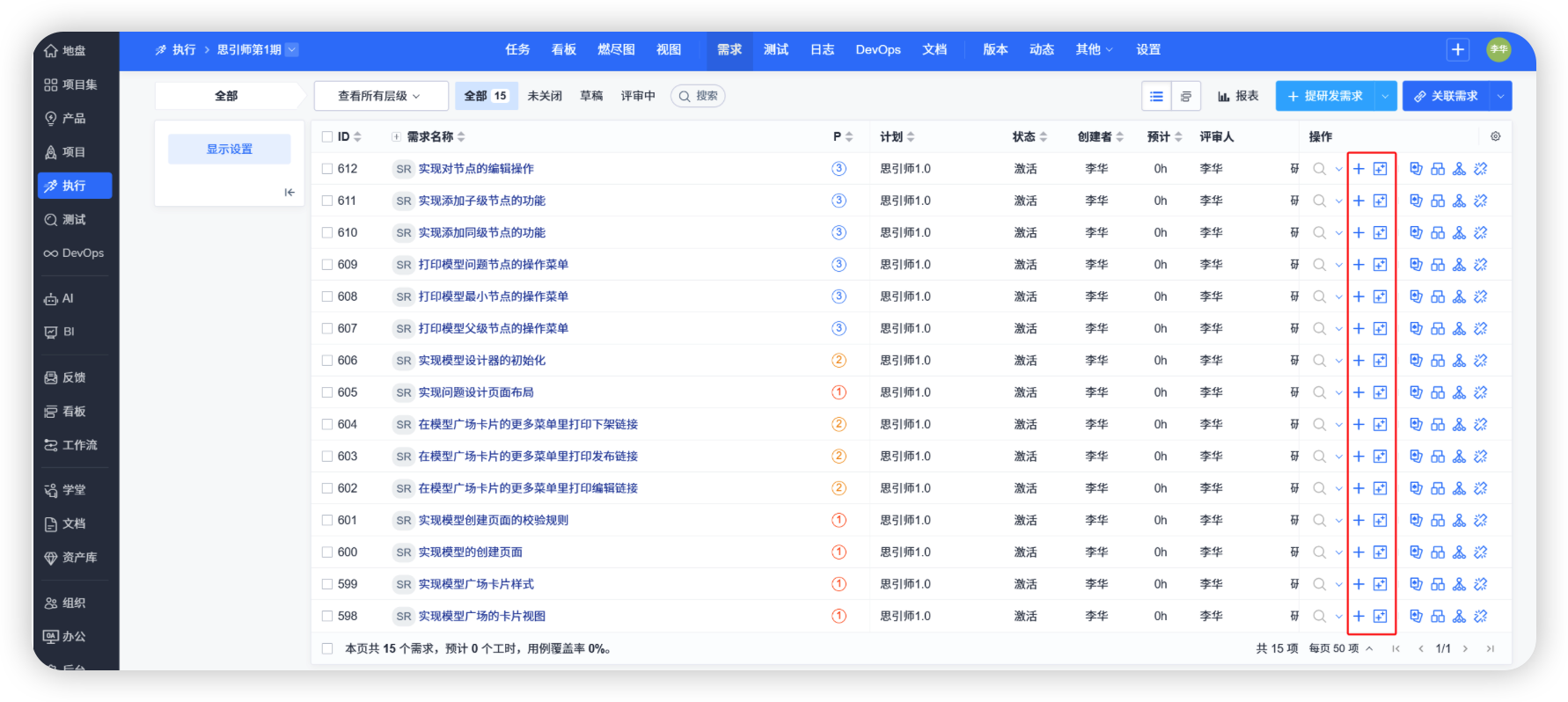Open BI in sidebar
The width and height of the screenshot is (1568, 702).
tap(61, 333)
